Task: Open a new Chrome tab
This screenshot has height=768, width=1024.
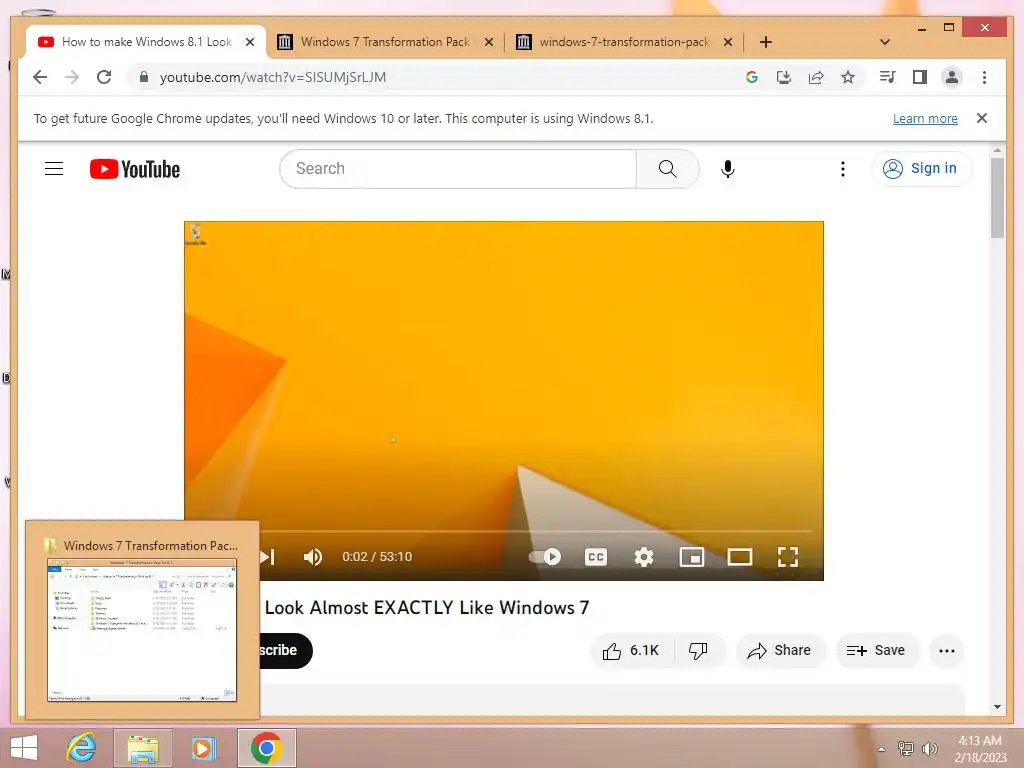Action: tap(766, 42)
